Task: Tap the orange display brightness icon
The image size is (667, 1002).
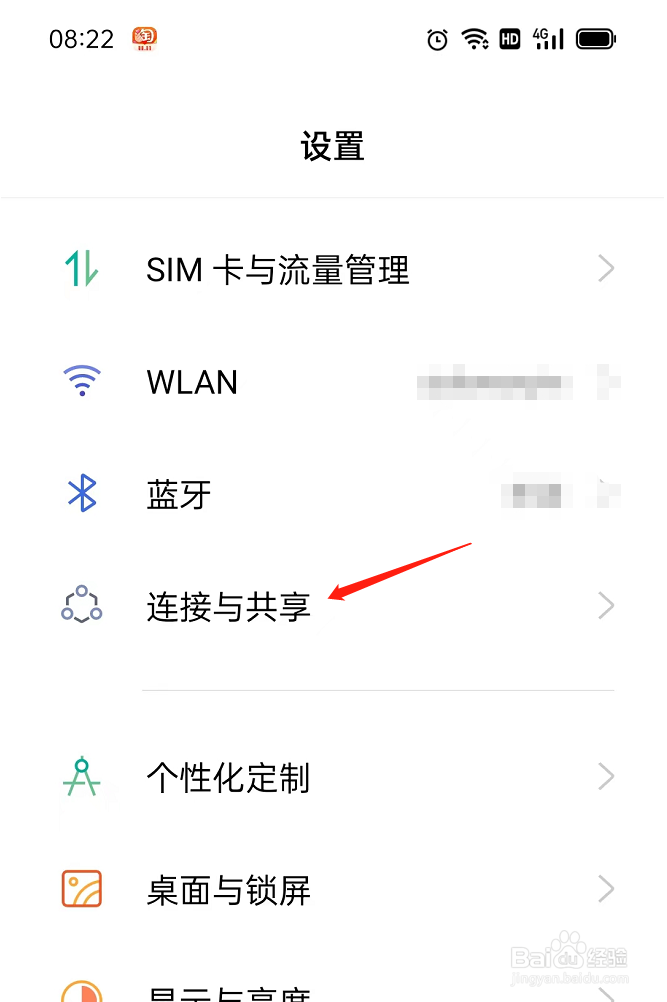Action: (82, 991)
